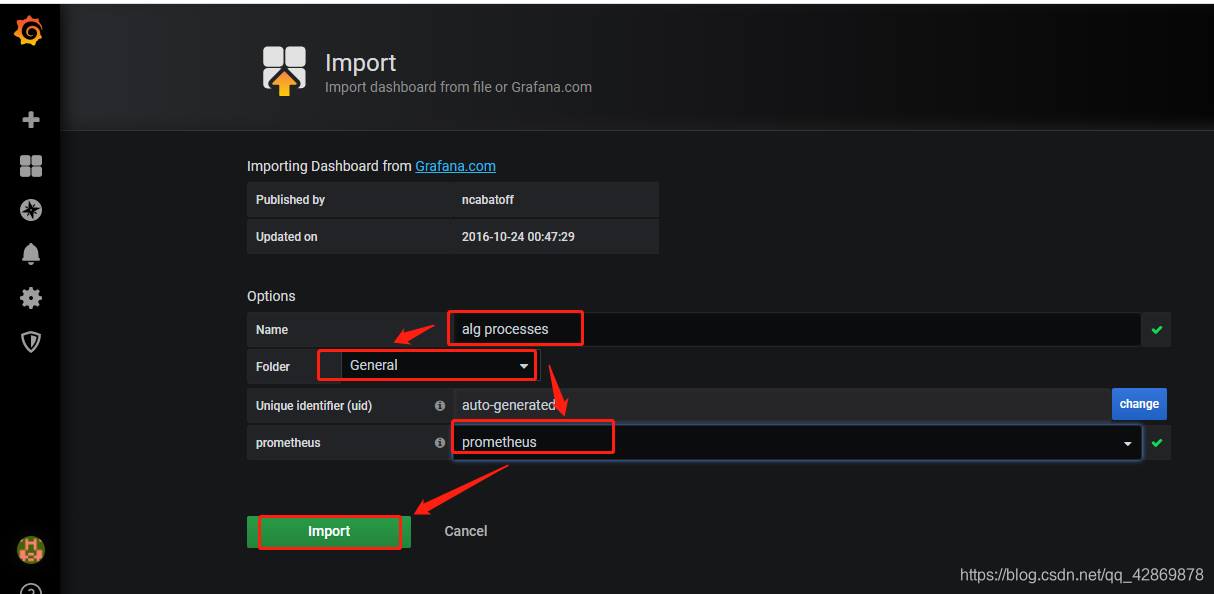
Task: Open Configuration via the gear icon
Action: pyautogui.click(x=30, y=298)
